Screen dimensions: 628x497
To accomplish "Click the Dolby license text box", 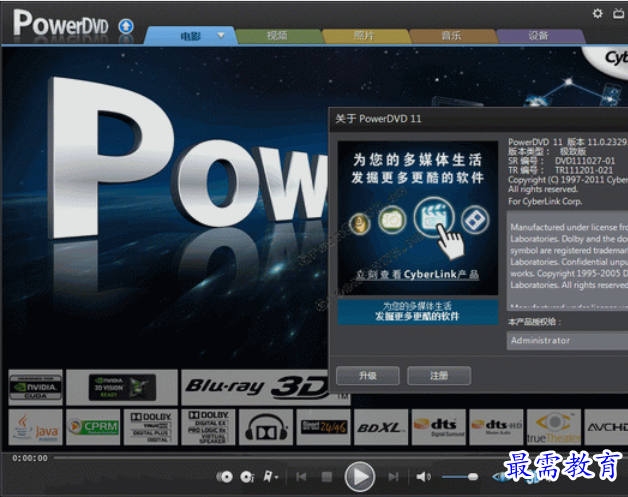I will [567, 260].
